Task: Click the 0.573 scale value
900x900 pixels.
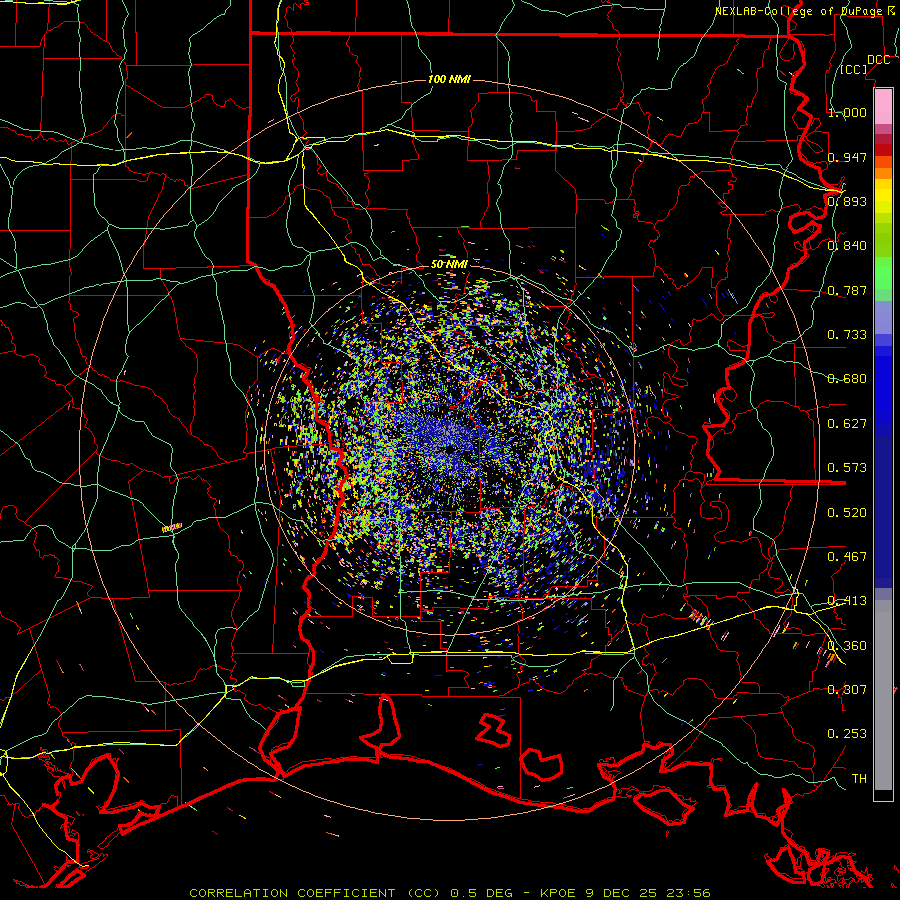Action: (847, 468)
